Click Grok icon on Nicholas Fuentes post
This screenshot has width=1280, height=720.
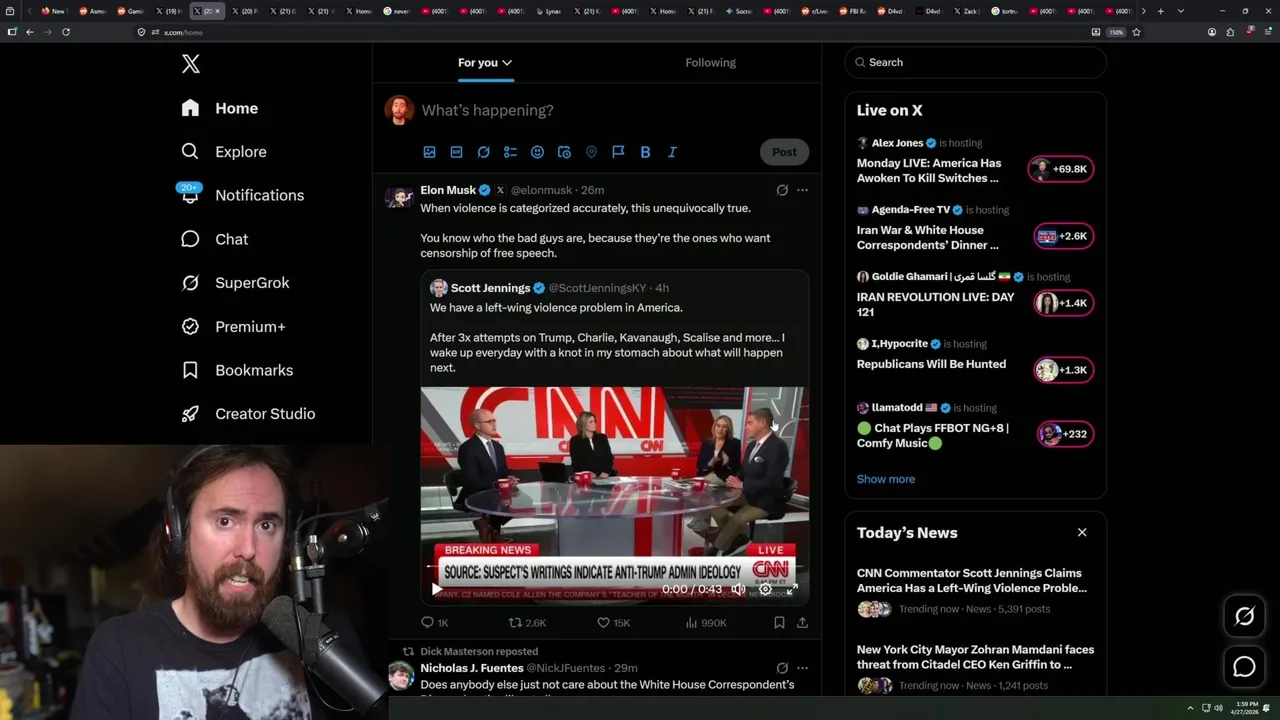pos(782,668)
